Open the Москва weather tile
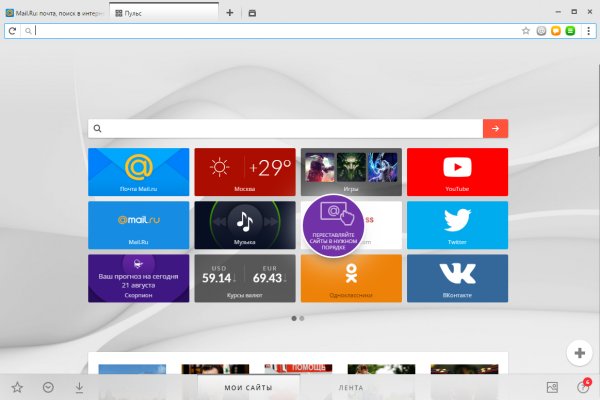The image size is (600, 400). point(244,171)
